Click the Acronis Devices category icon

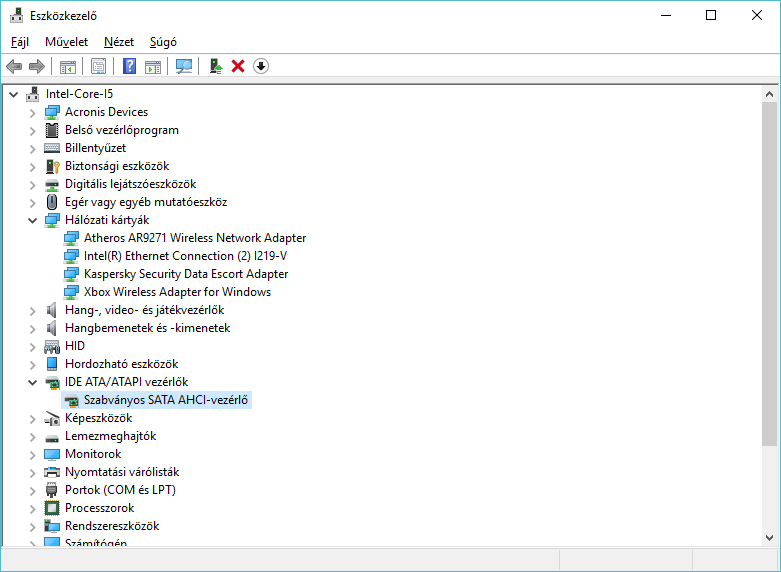[52, 112]
